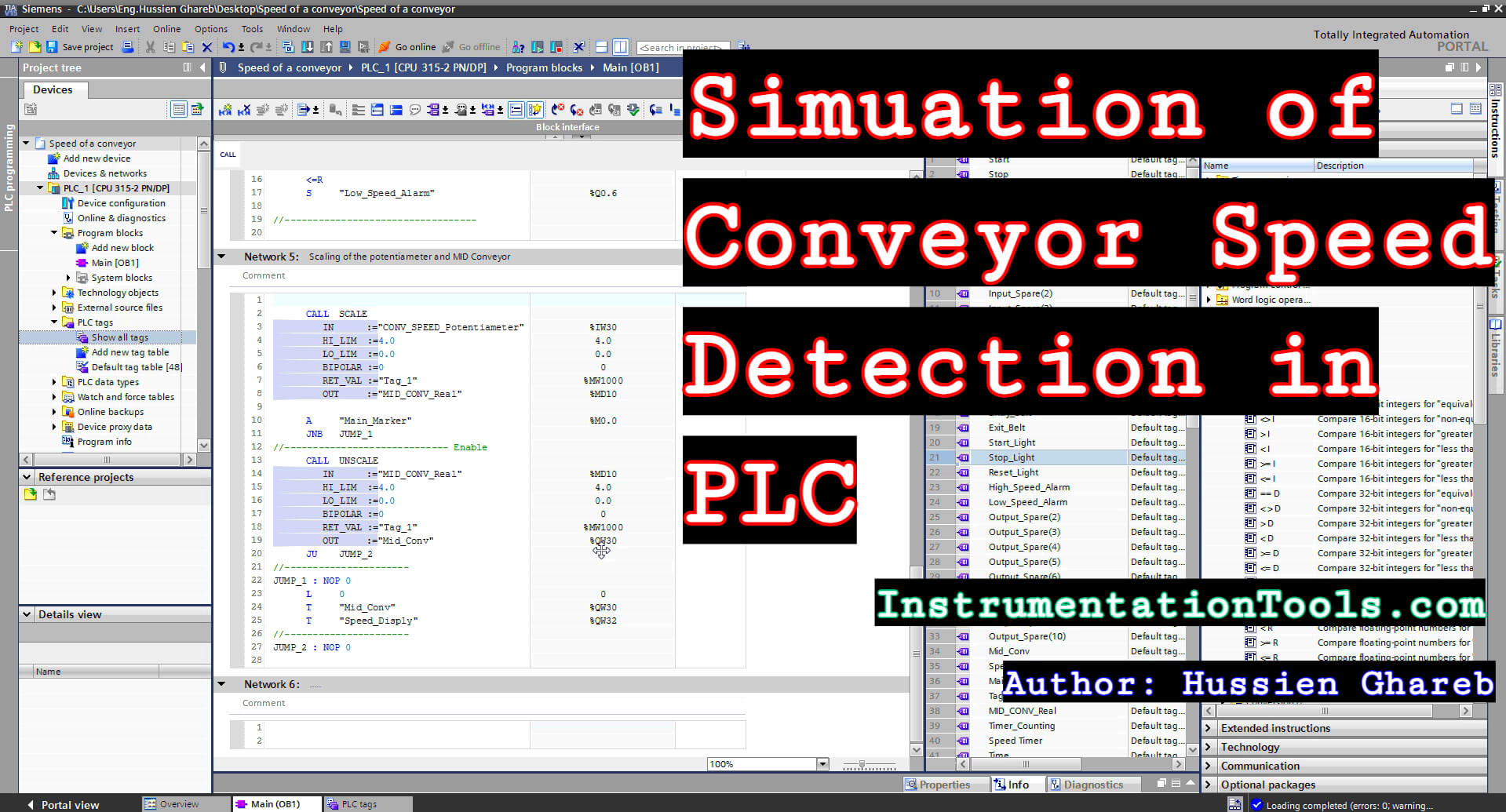Open cross-references icon in main toolbar

click(579, 47)
